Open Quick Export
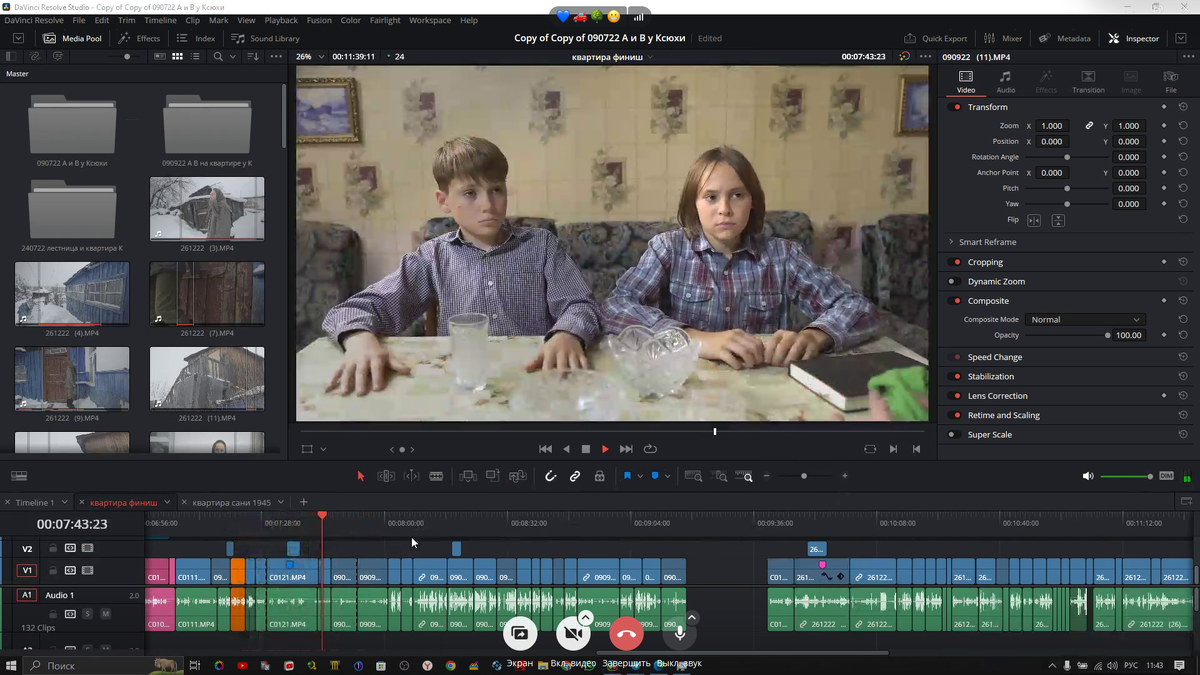Image resolution: width=1200 pixels, height=675 pixels. [936, 38]
